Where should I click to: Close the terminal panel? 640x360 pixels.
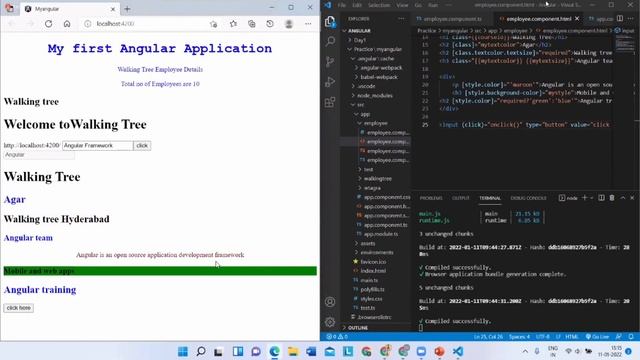click(x=632, y=198)
